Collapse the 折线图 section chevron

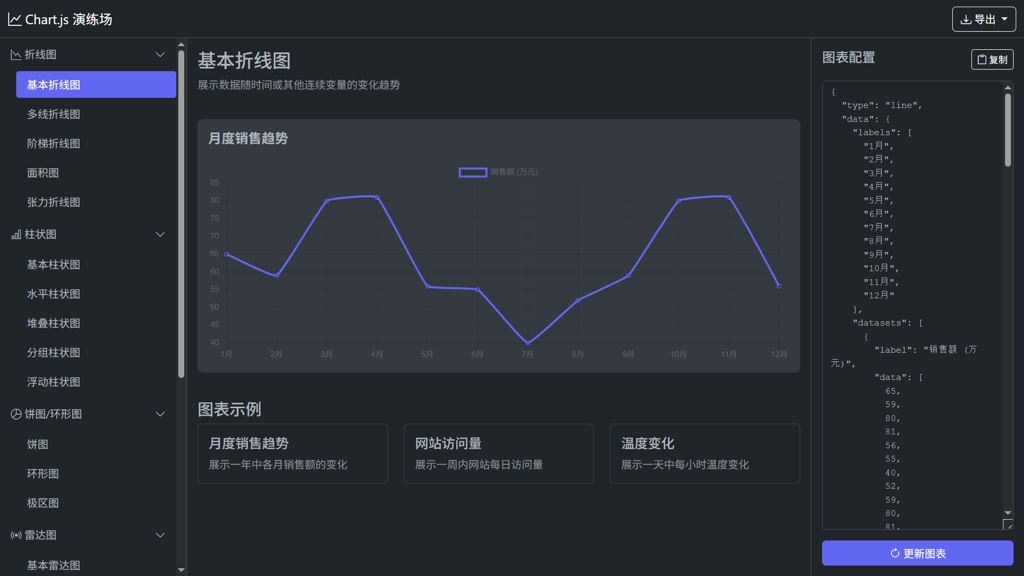(160, 54)
